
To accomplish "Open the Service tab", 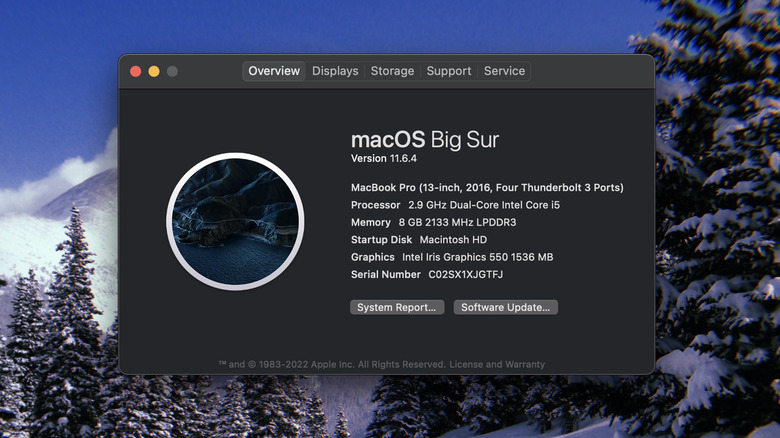I will 504,71.
